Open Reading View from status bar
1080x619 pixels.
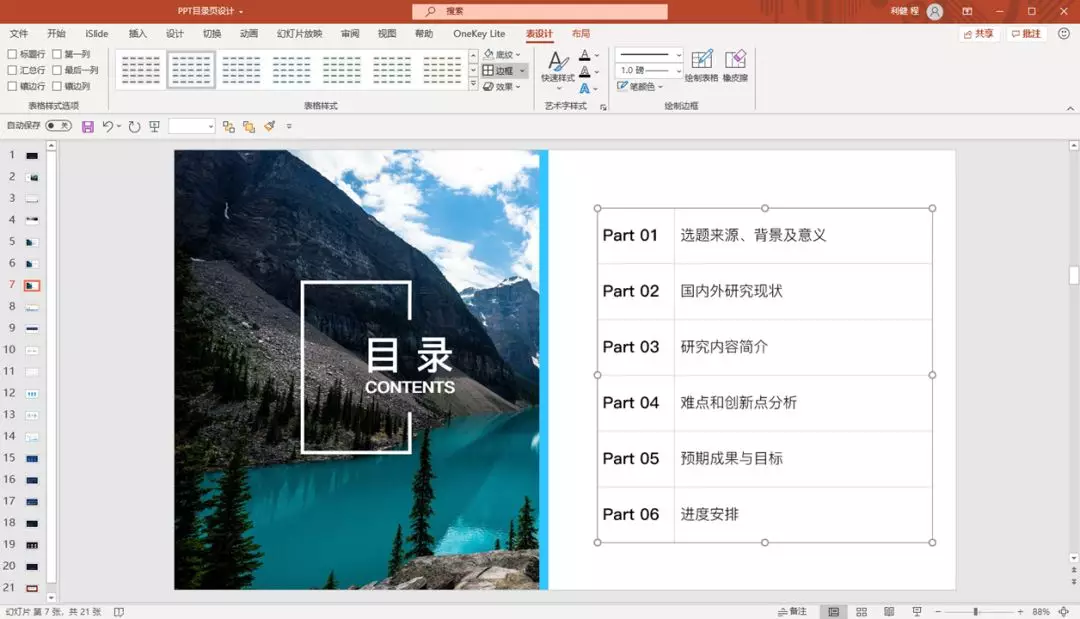[889, 611]
